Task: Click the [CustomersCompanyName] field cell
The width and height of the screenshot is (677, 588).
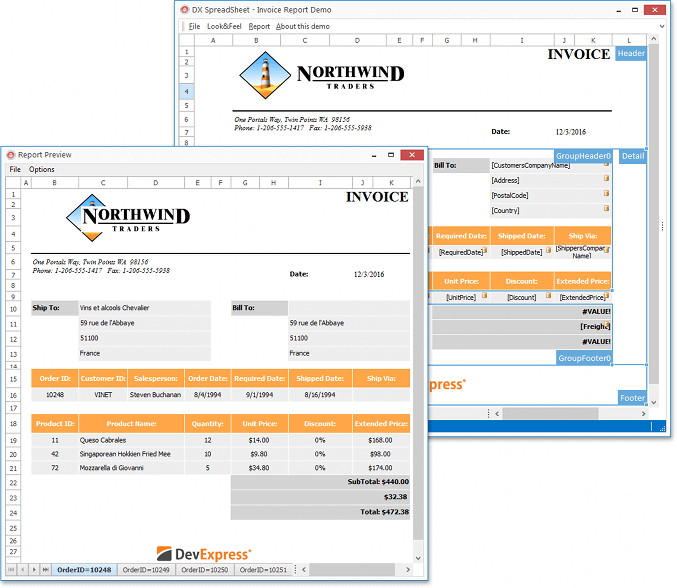Action: point(550,165)
